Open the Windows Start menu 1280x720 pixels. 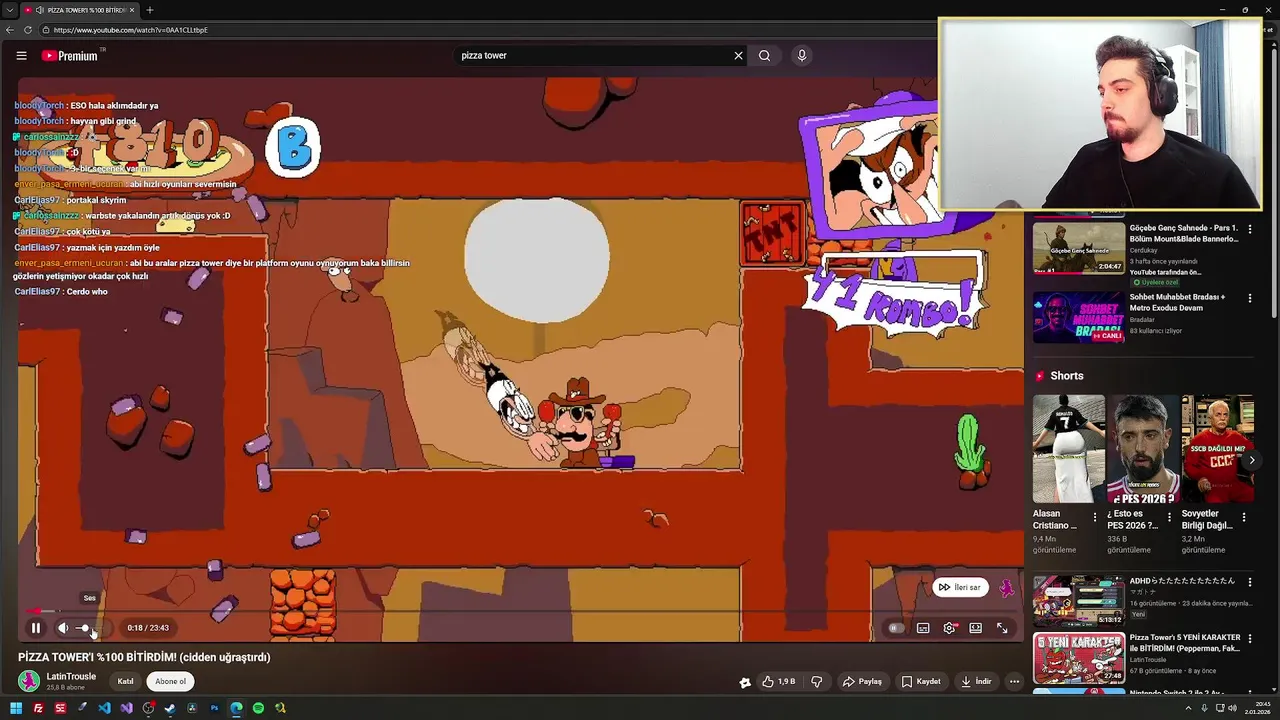point(16,708)
